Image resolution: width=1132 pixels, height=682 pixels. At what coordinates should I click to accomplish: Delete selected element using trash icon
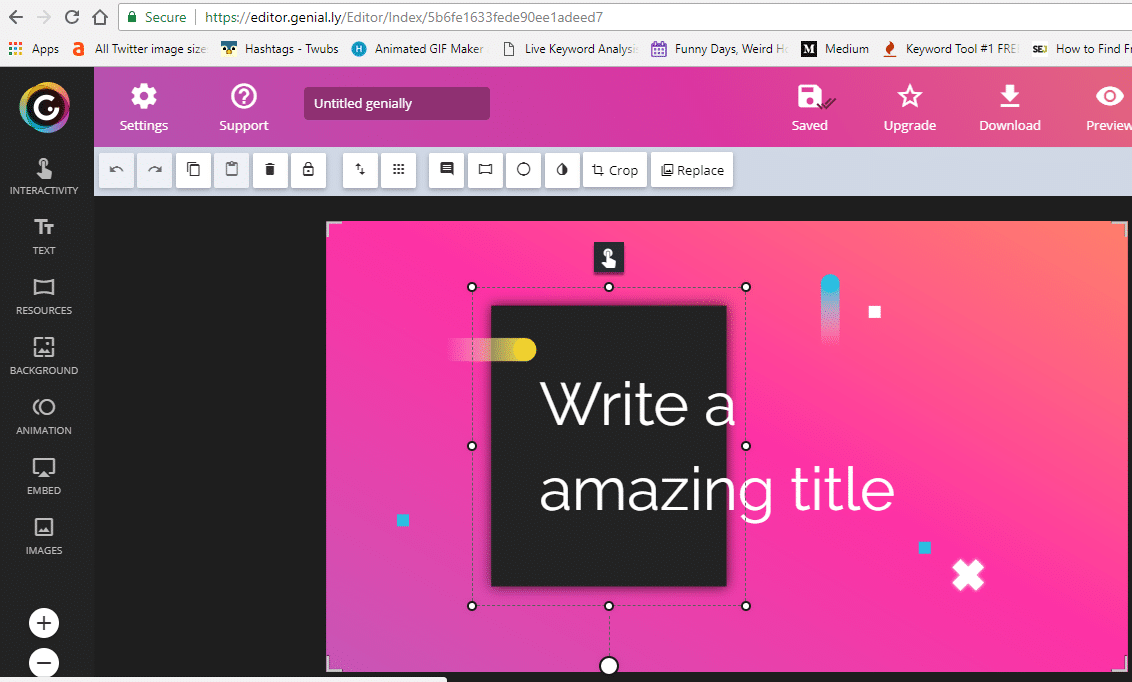click(270, 170)
